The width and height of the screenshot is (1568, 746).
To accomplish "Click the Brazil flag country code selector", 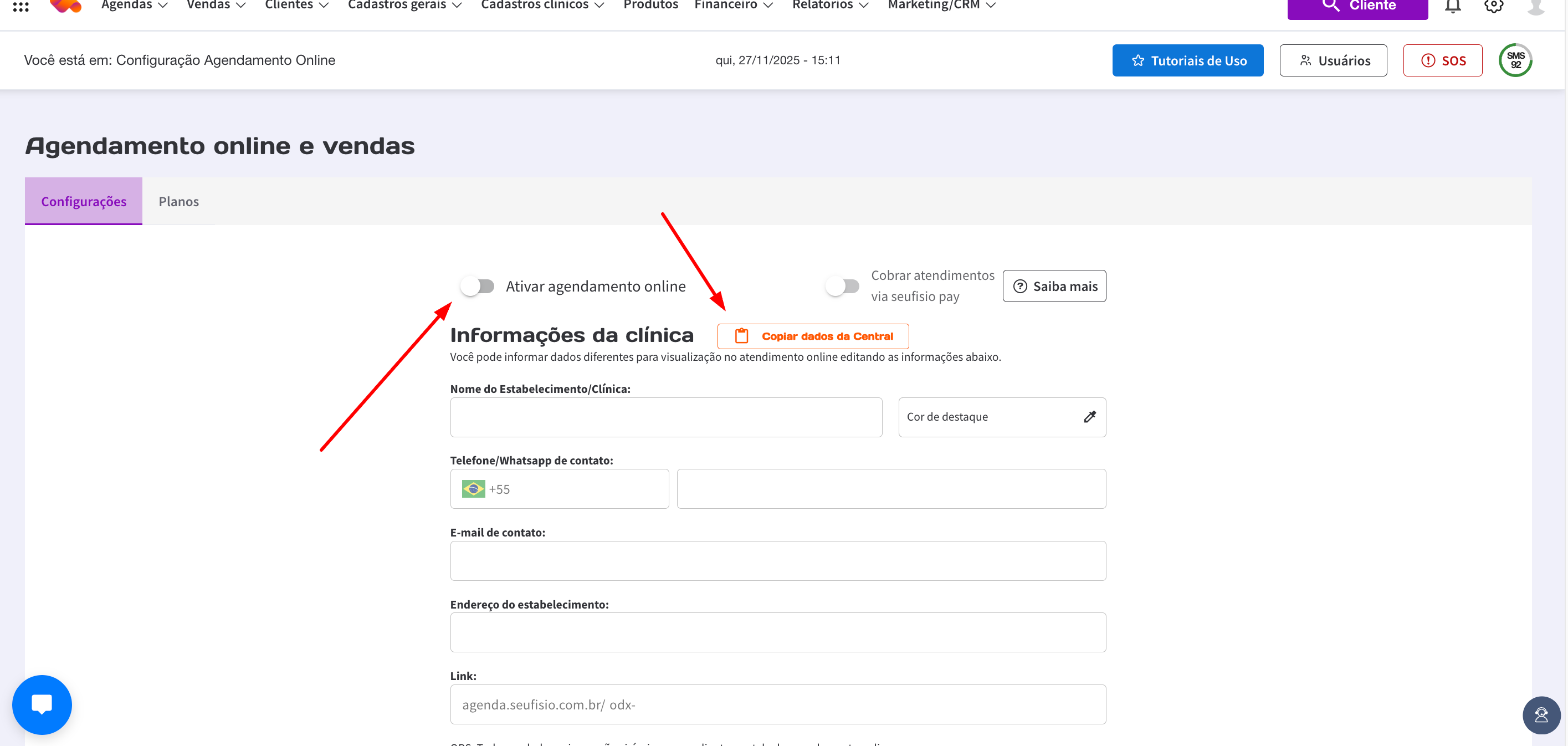I will 474,489.
